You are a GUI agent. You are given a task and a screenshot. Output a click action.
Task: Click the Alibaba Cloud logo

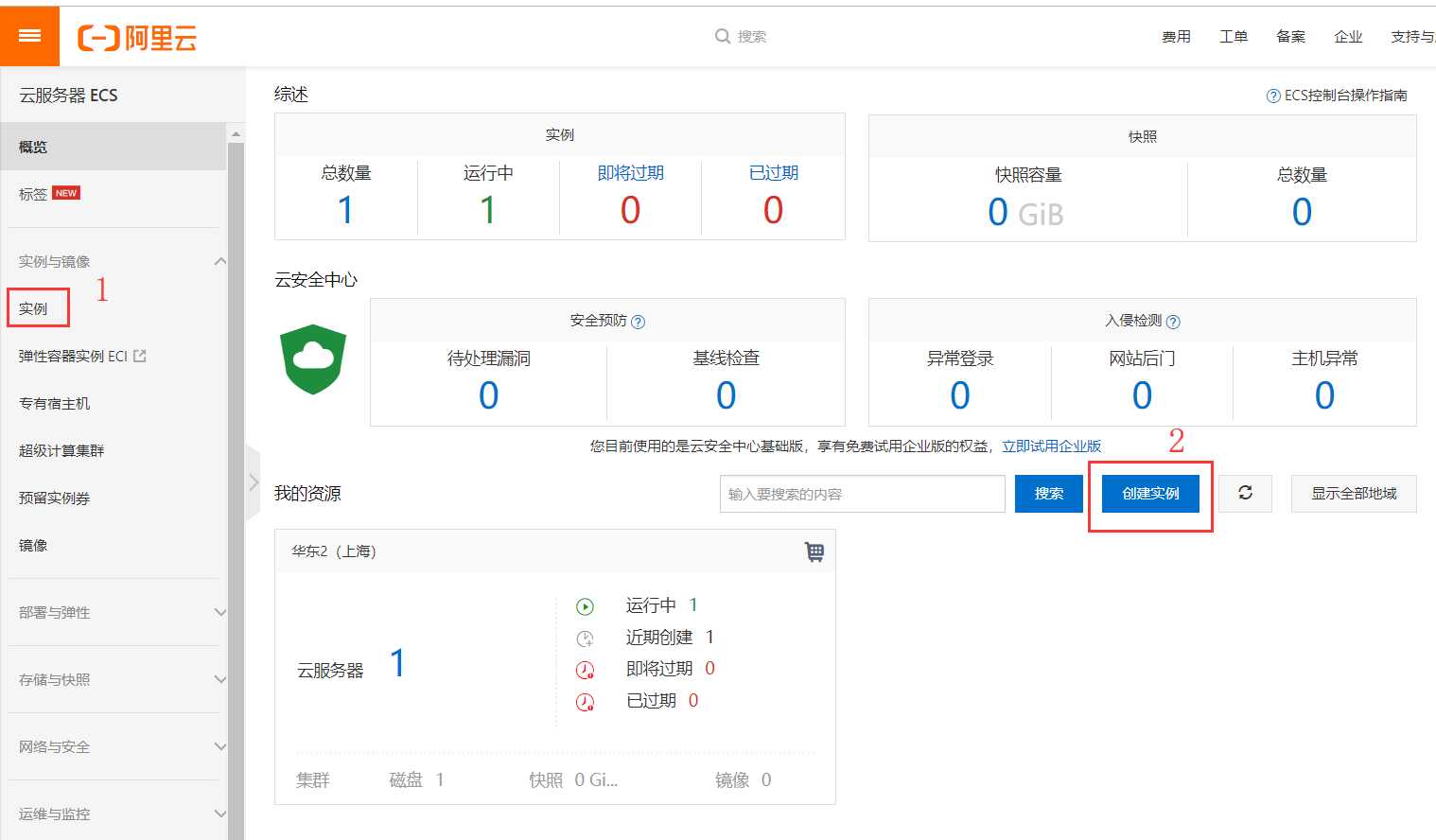pos(137,38)
